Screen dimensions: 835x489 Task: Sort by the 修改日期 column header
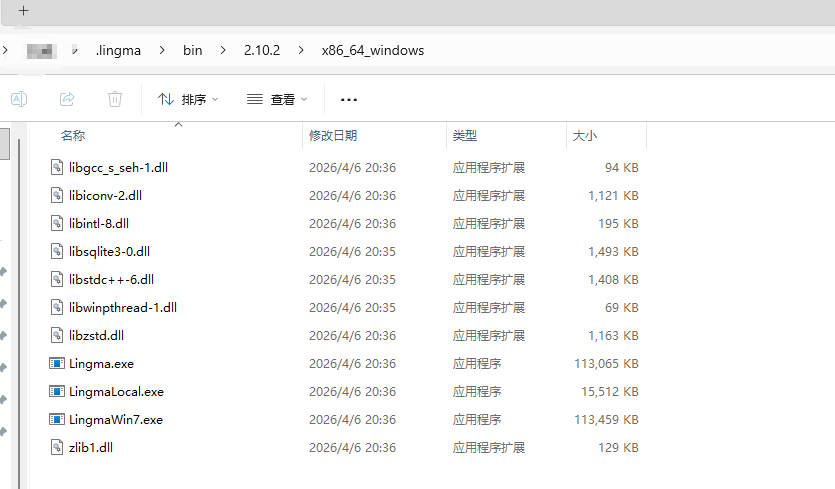(333, 135)
